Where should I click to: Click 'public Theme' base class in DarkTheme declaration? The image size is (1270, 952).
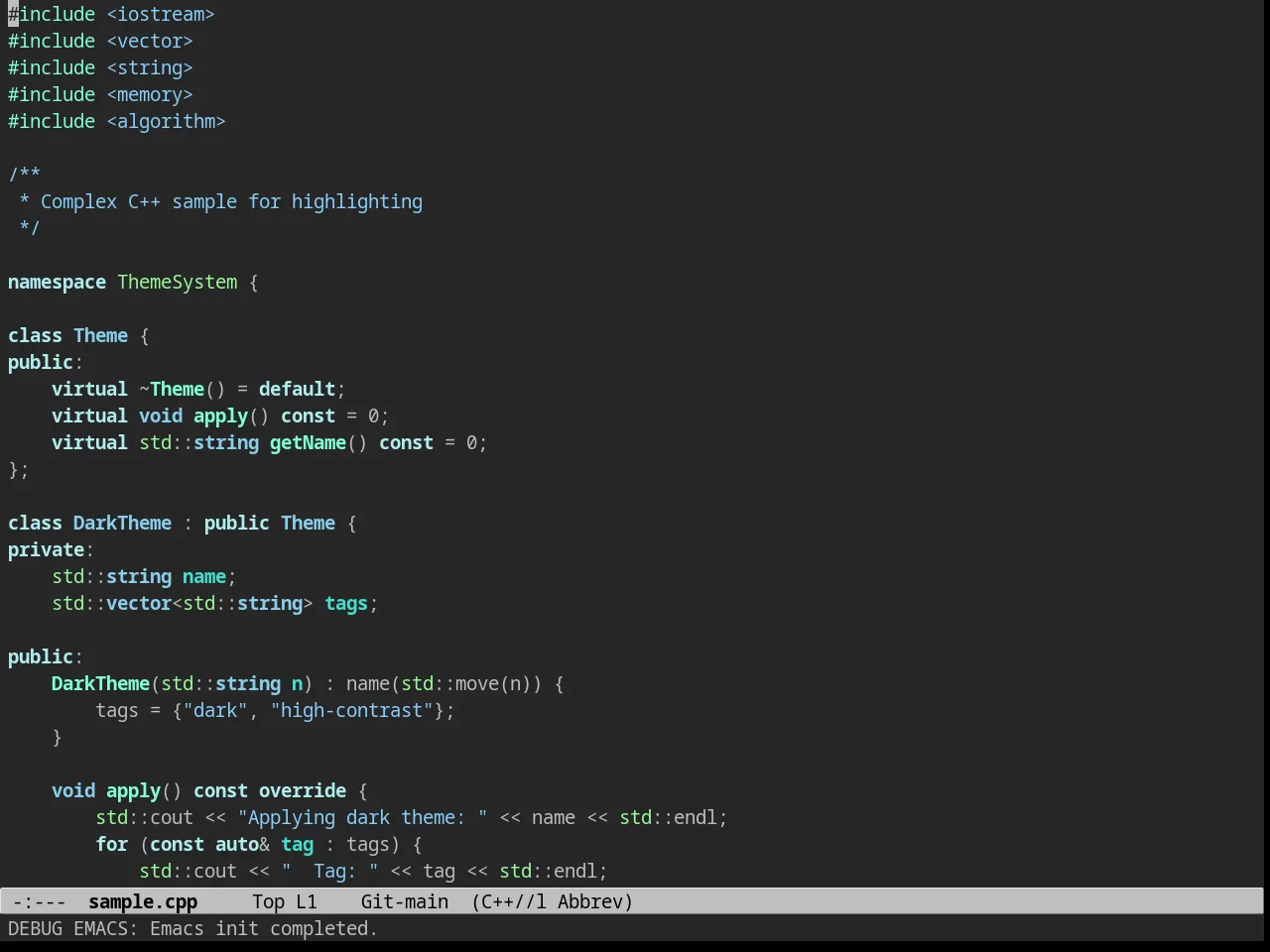tap(270, 523)
